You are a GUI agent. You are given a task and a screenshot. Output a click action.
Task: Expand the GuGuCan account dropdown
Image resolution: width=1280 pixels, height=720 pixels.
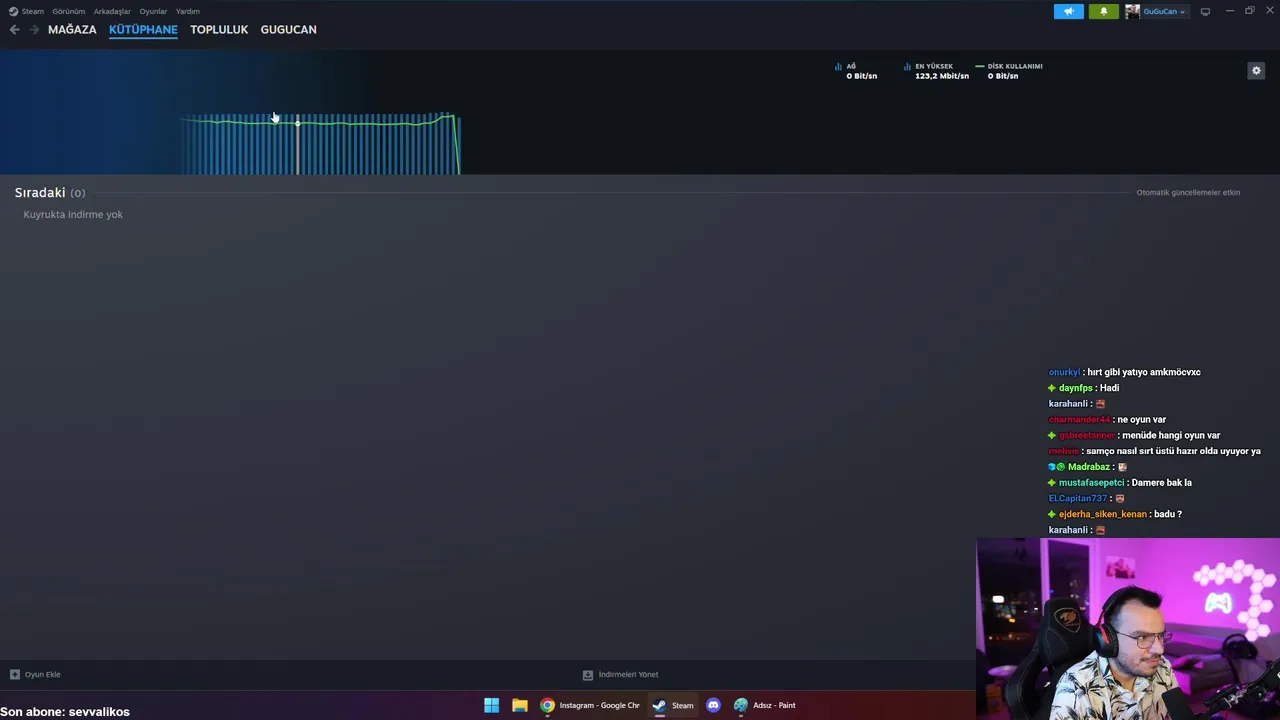click(1165, 12)
